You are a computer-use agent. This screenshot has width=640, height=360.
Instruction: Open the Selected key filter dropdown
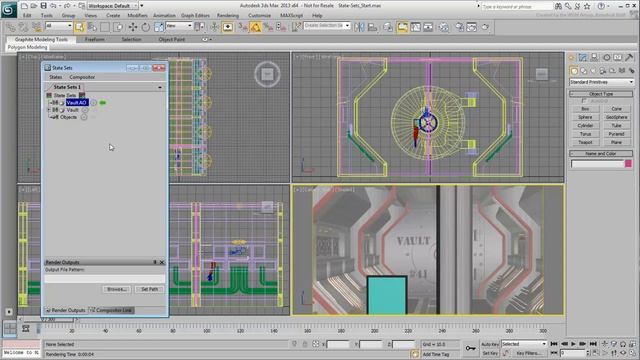pos(524,344)
